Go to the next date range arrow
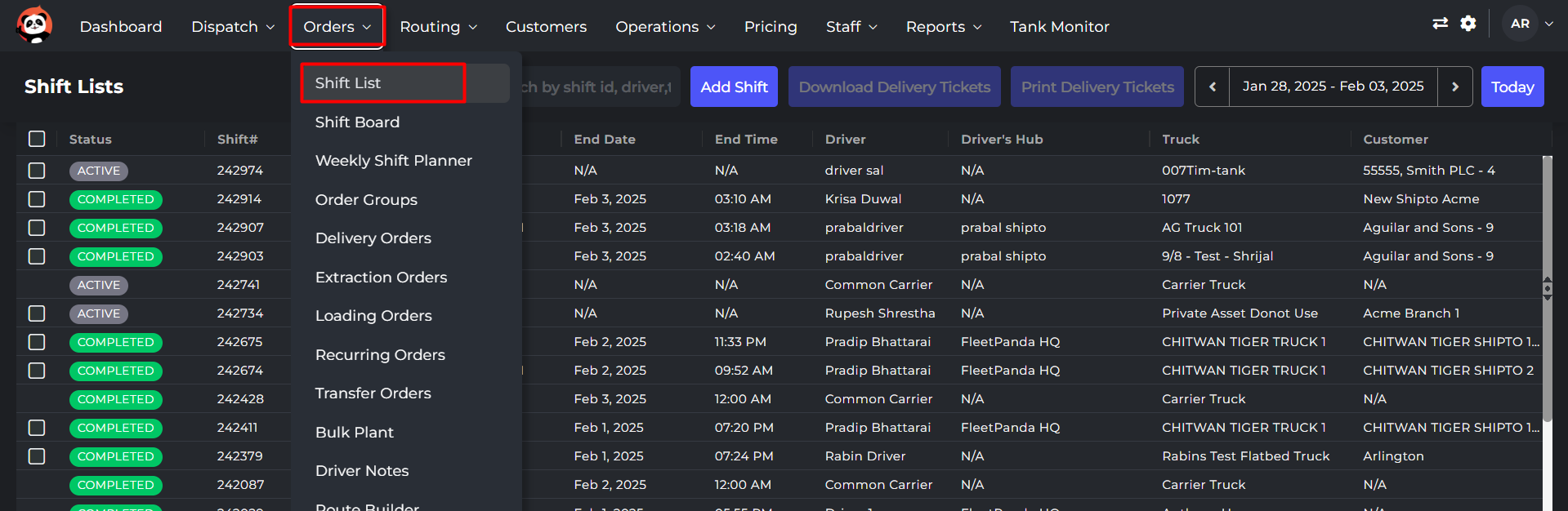This screenshot has width=1568, height=511. coord(1455,87)
